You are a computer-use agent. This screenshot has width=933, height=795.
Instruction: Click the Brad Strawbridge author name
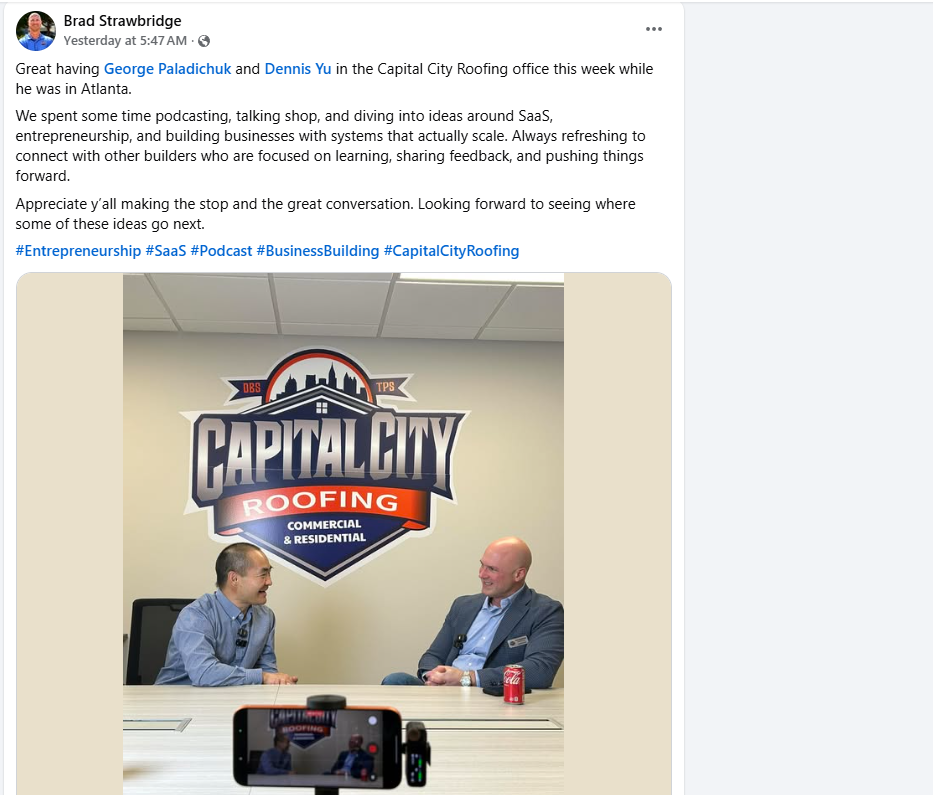click(x=123, y=21)
